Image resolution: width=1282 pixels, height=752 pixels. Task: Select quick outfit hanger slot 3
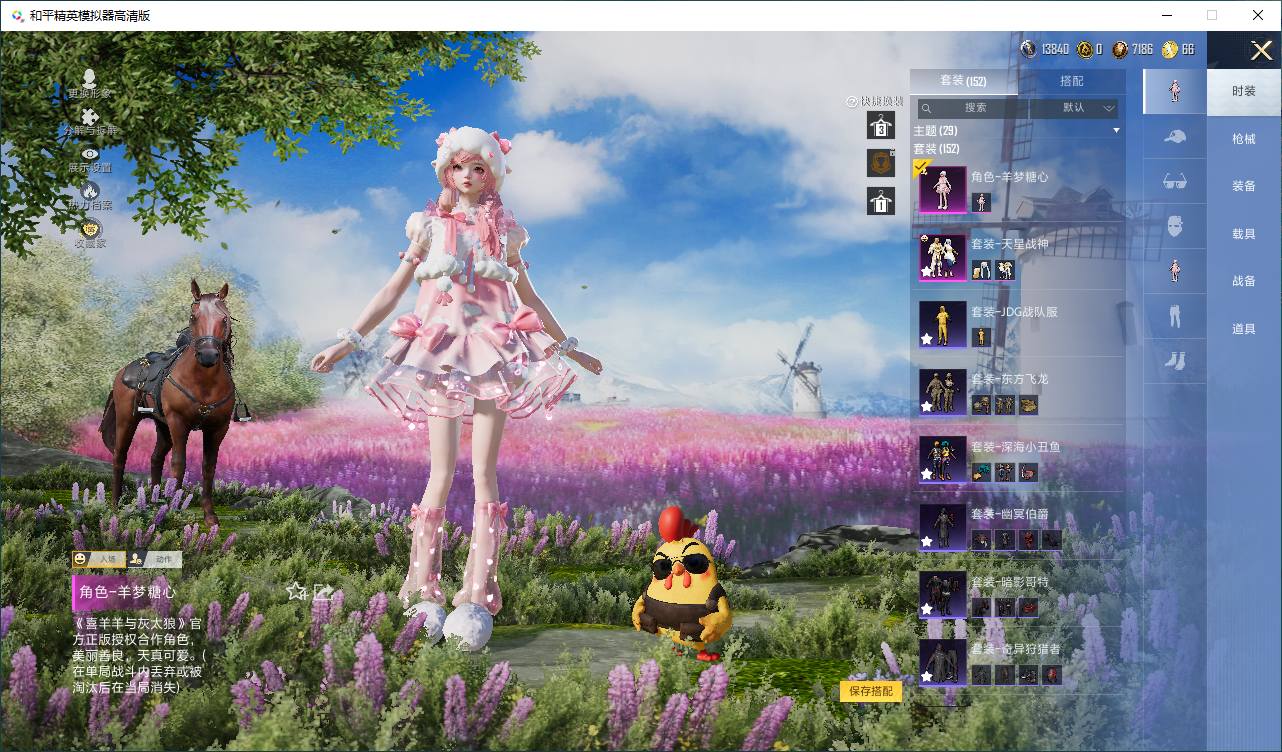coord(880,125)
